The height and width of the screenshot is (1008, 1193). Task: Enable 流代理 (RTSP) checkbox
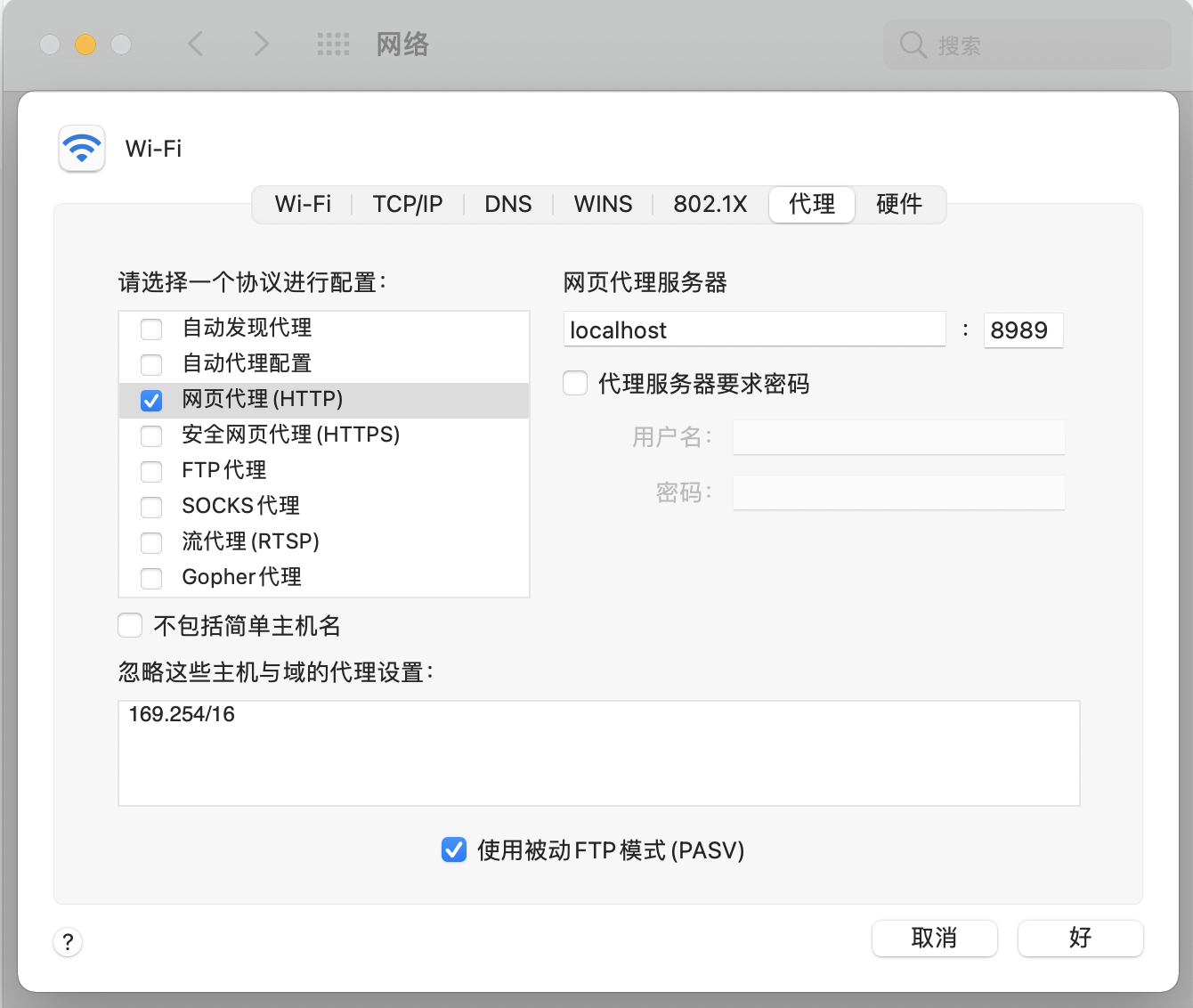pos(151,542)
